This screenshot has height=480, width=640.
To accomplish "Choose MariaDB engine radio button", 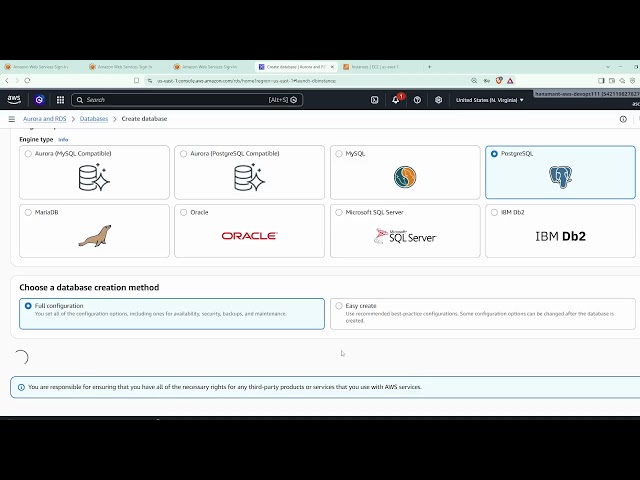I will 28,213.
